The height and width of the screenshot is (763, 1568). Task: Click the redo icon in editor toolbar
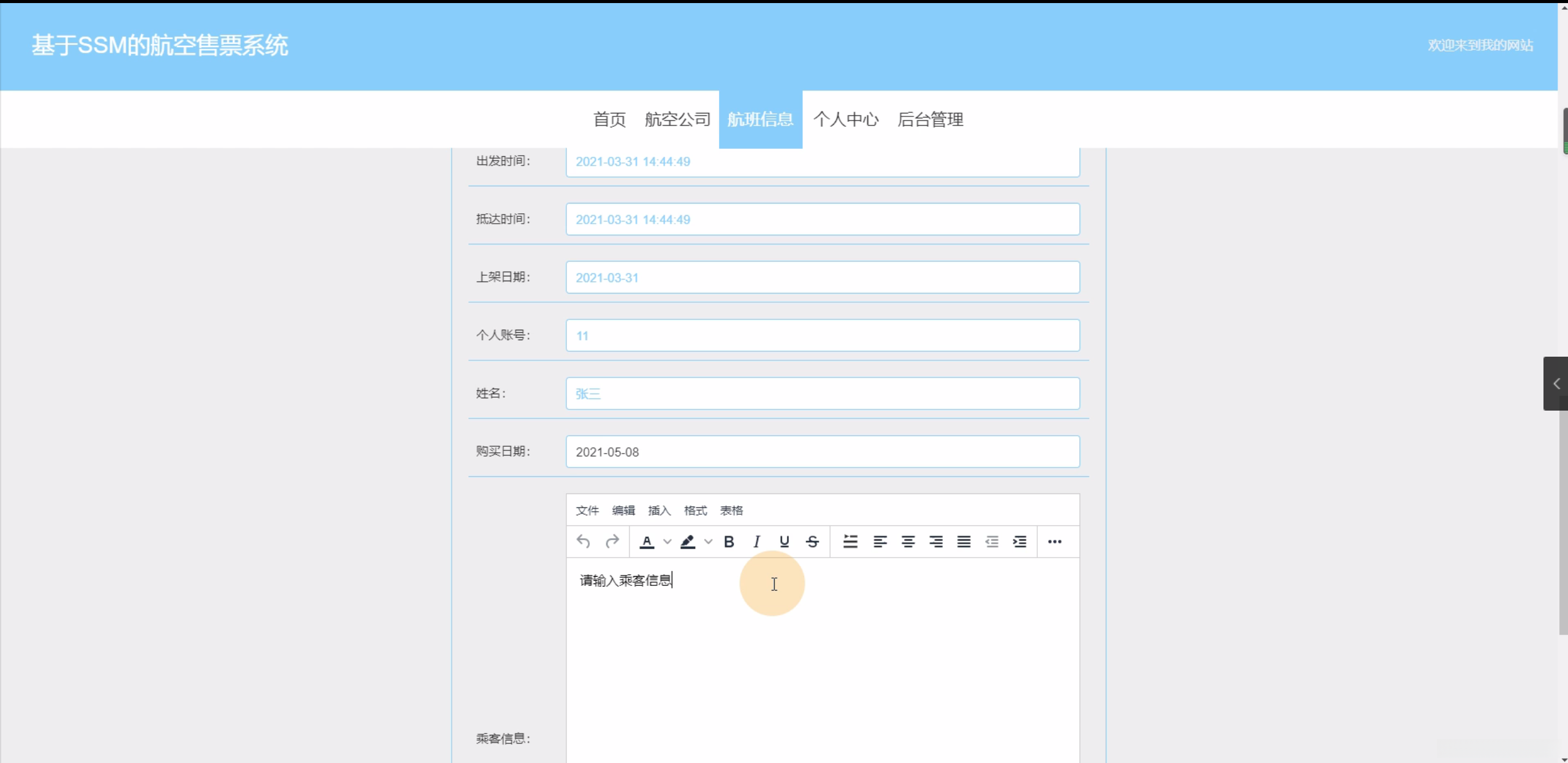tap(612, 542)
